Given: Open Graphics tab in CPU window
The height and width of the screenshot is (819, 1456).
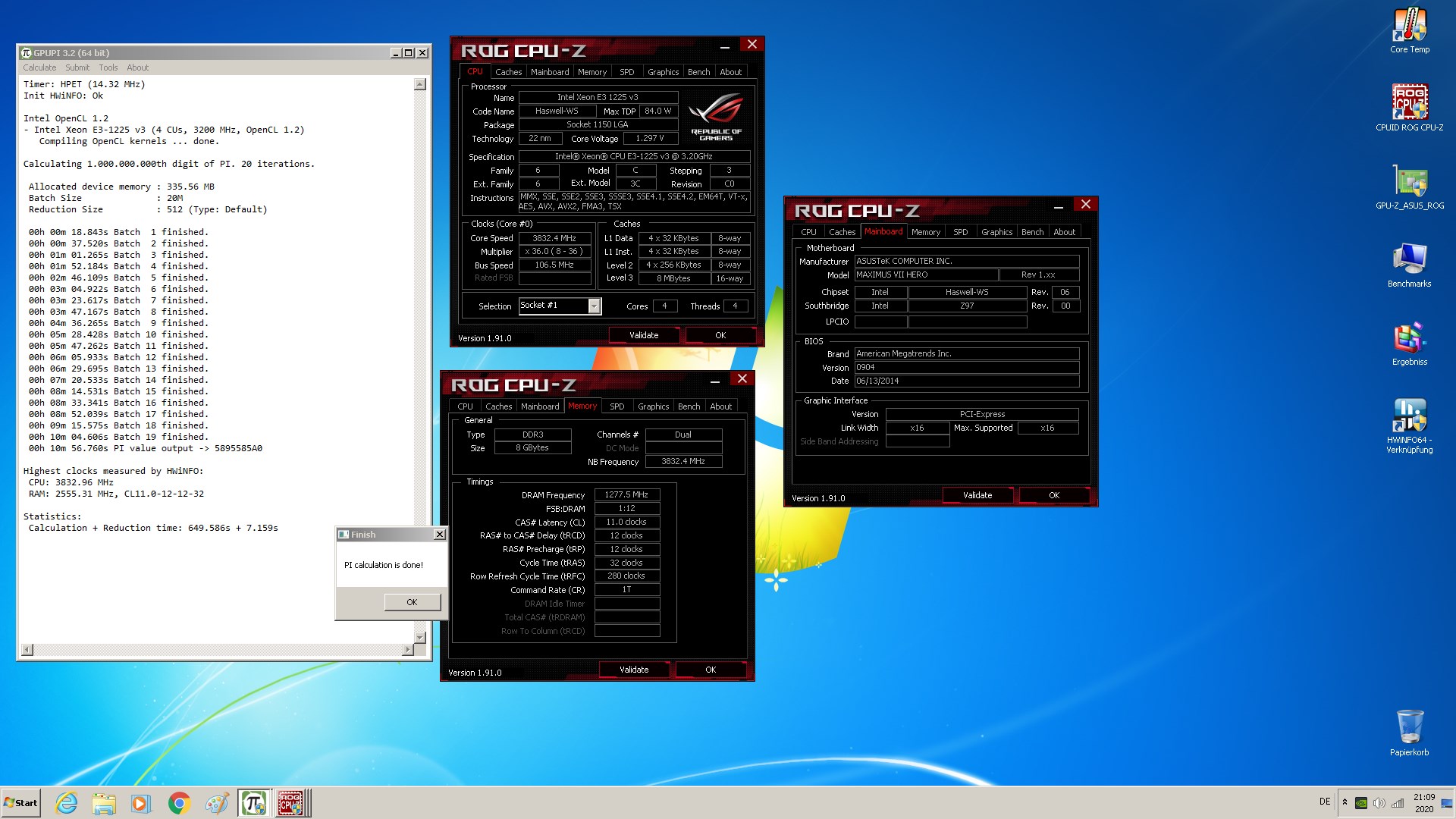Looking at the screenshot, I should (663, 72).
